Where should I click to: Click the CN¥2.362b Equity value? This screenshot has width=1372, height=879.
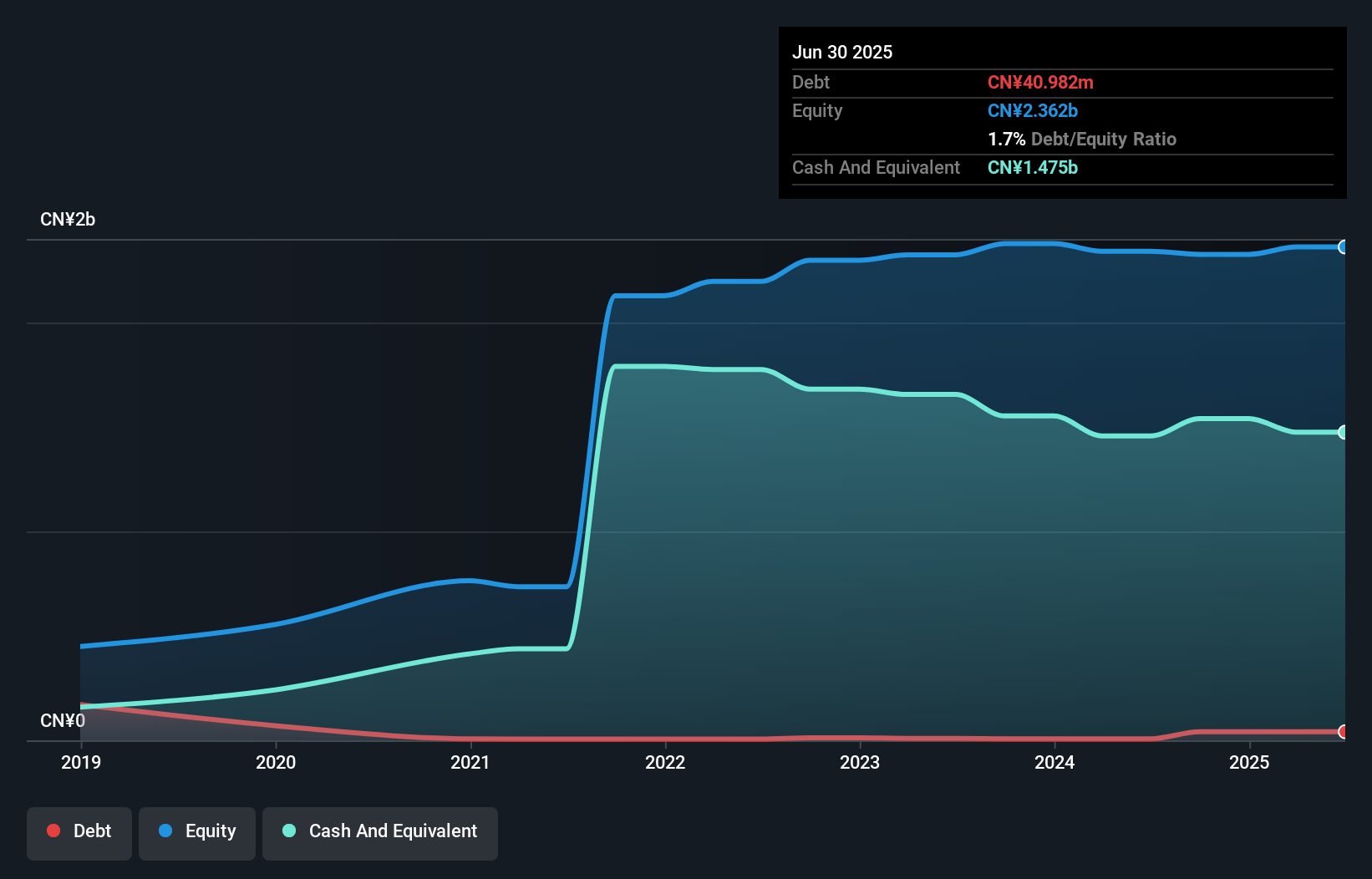[1033, 110]
